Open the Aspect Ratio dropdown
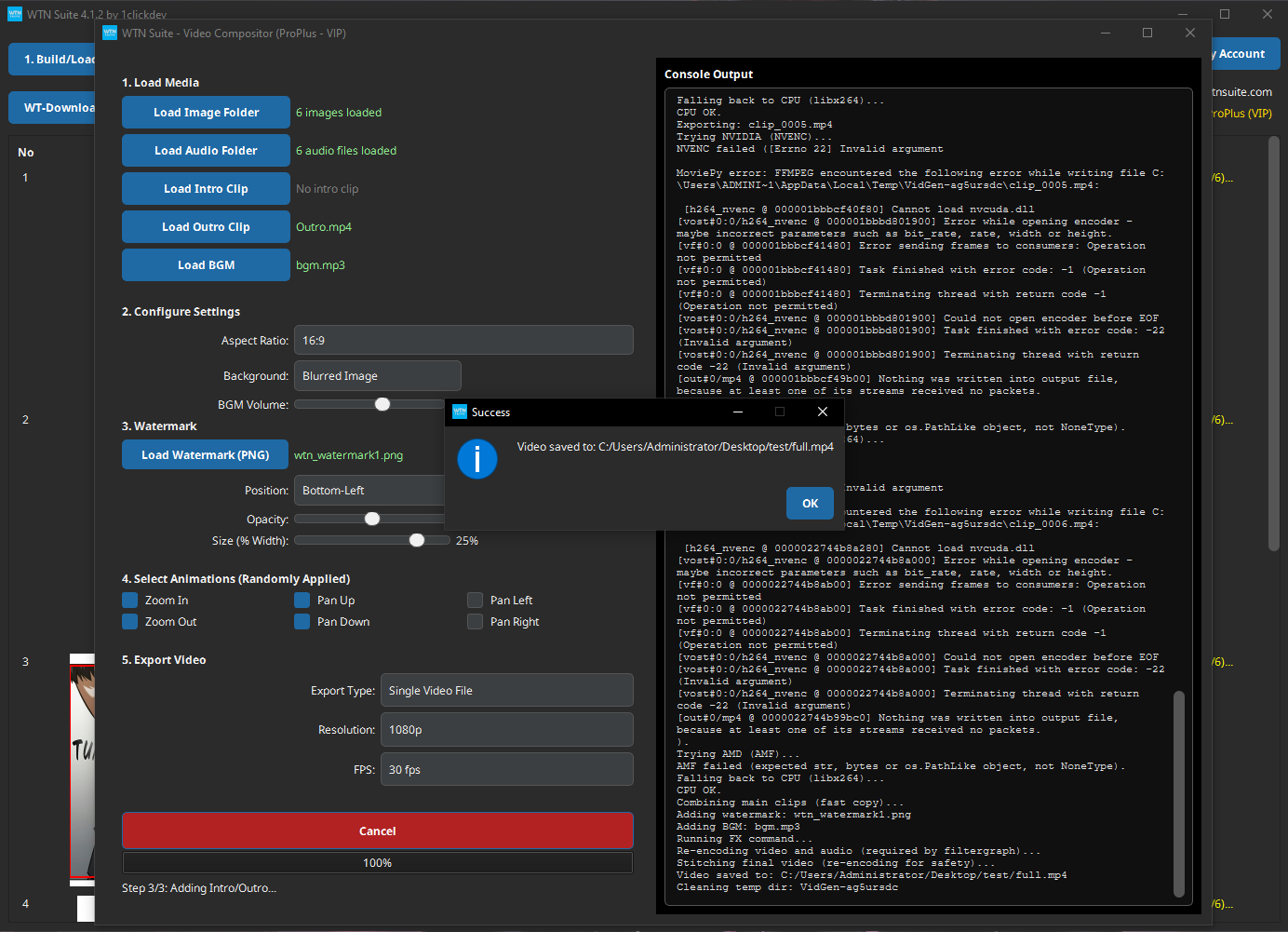 (463, 340)
